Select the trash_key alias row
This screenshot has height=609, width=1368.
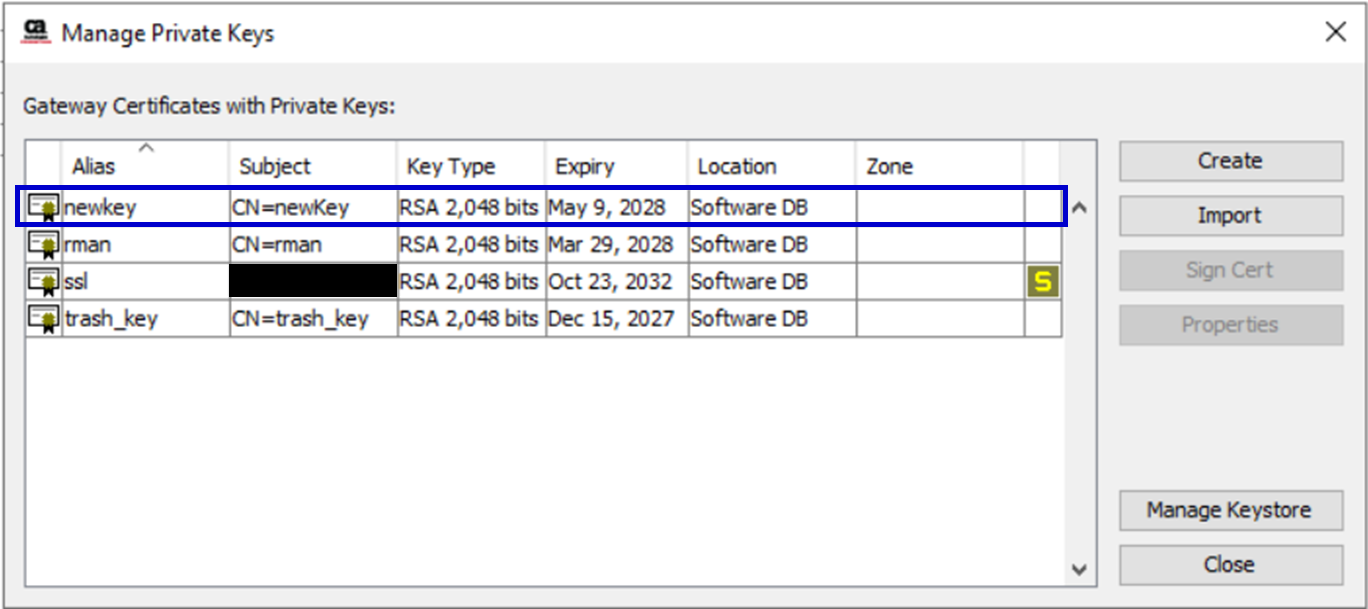tap(111, 319)
